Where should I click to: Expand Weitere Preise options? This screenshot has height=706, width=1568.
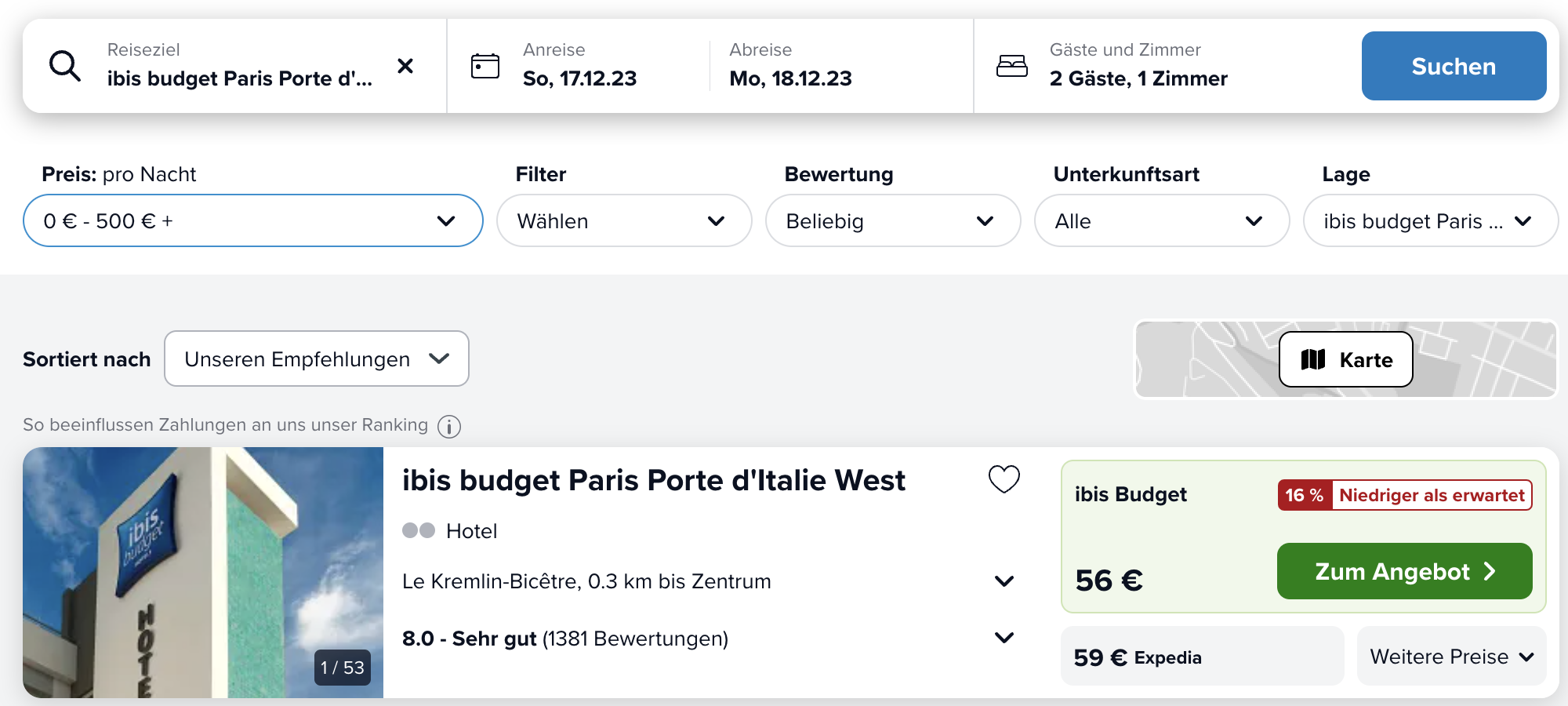(x=1450, y=657)
